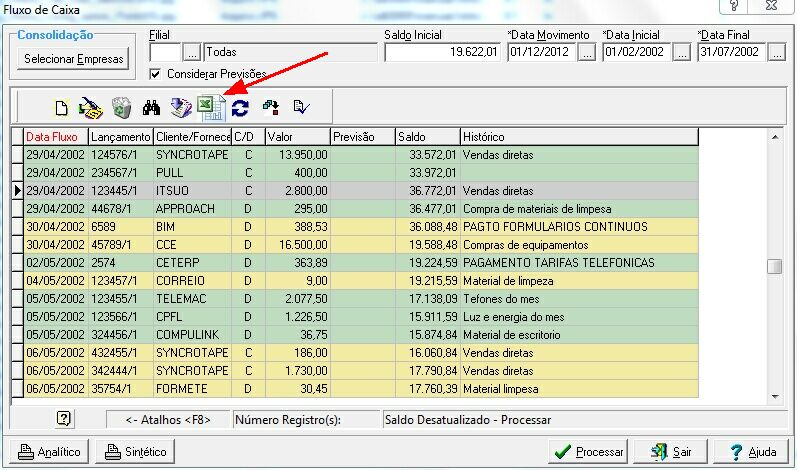Click the edit record pen icon
The width and height of the screenshot is (797, 470).
point(91,108)
